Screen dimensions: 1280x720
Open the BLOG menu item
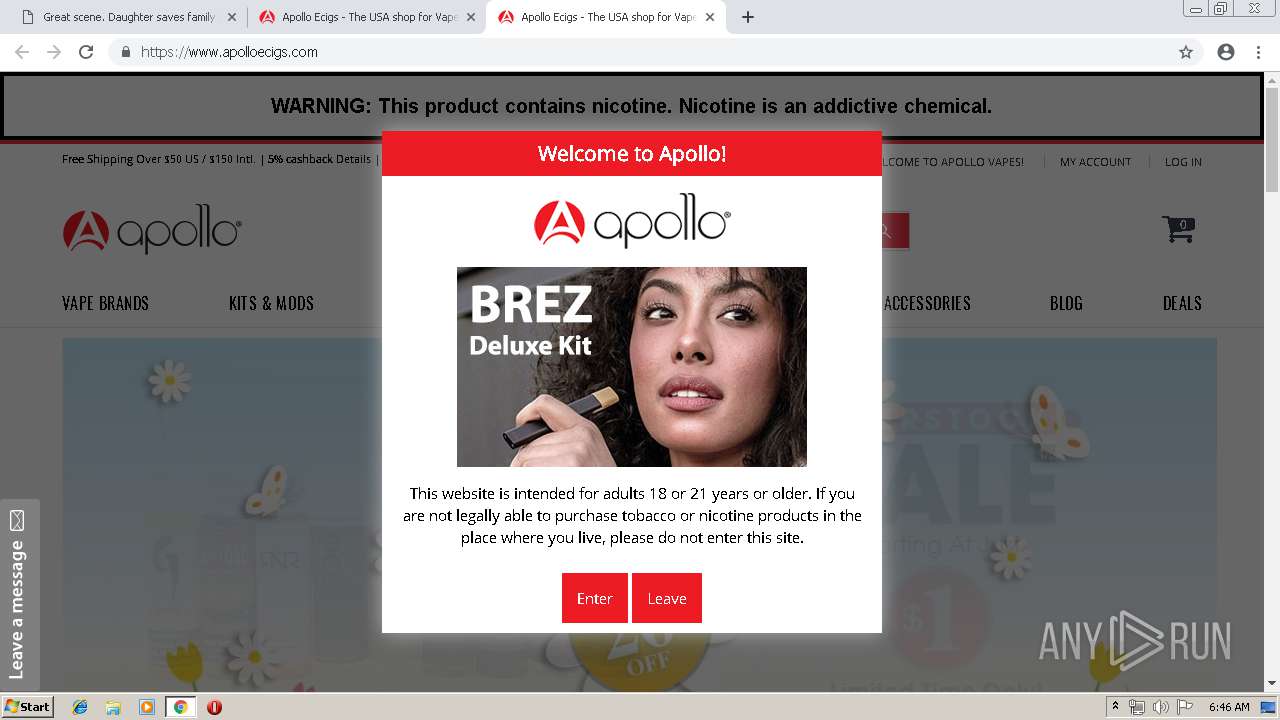click(1066, 303)
